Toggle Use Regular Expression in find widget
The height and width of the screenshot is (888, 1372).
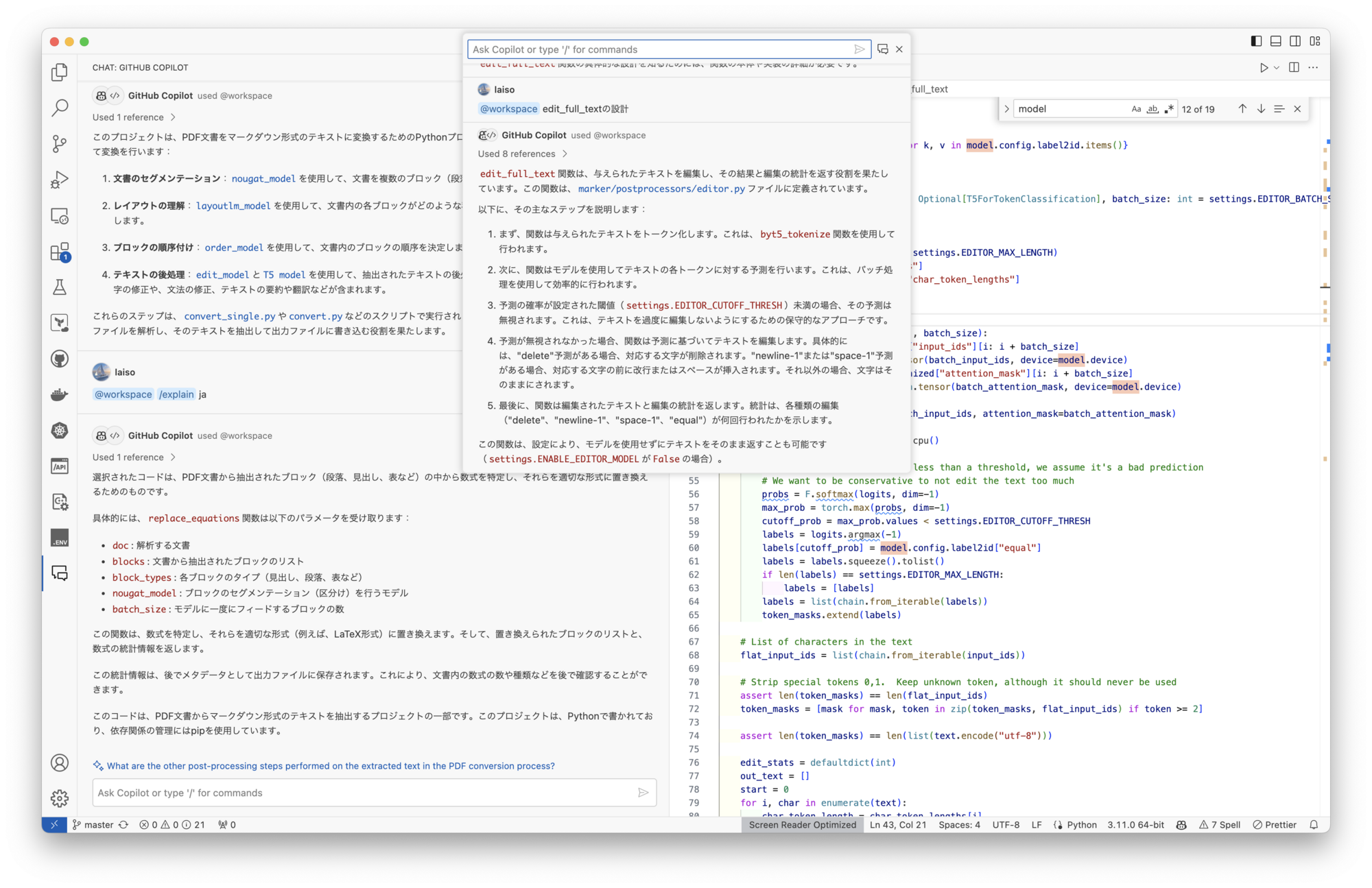pos(1169,109)
